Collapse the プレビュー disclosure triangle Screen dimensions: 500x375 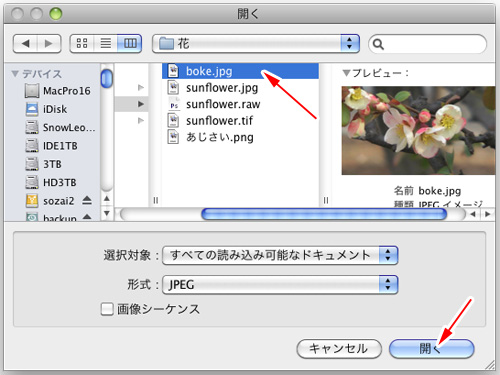tap(346, 73)
